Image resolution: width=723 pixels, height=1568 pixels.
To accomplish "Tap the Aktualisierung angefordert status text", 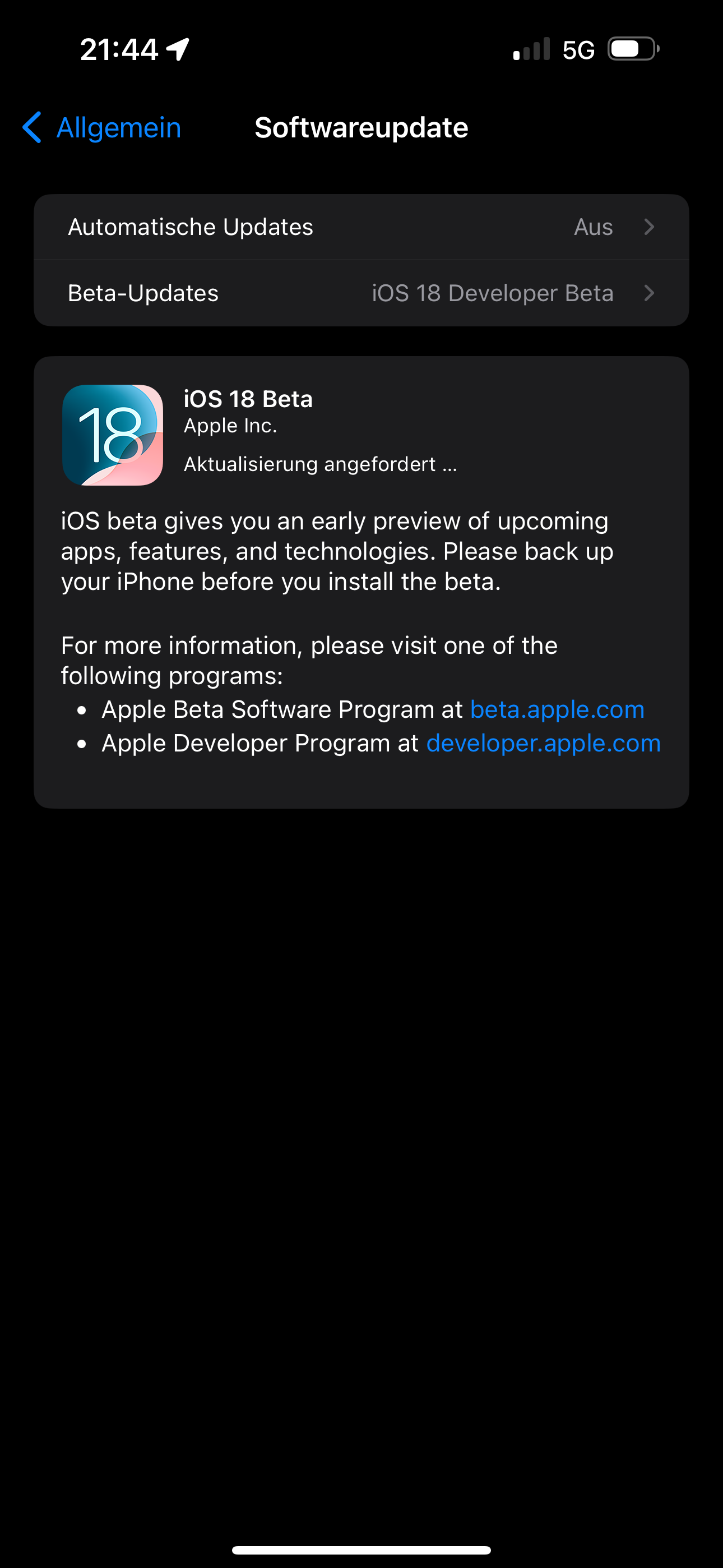I will click(320, 464).
